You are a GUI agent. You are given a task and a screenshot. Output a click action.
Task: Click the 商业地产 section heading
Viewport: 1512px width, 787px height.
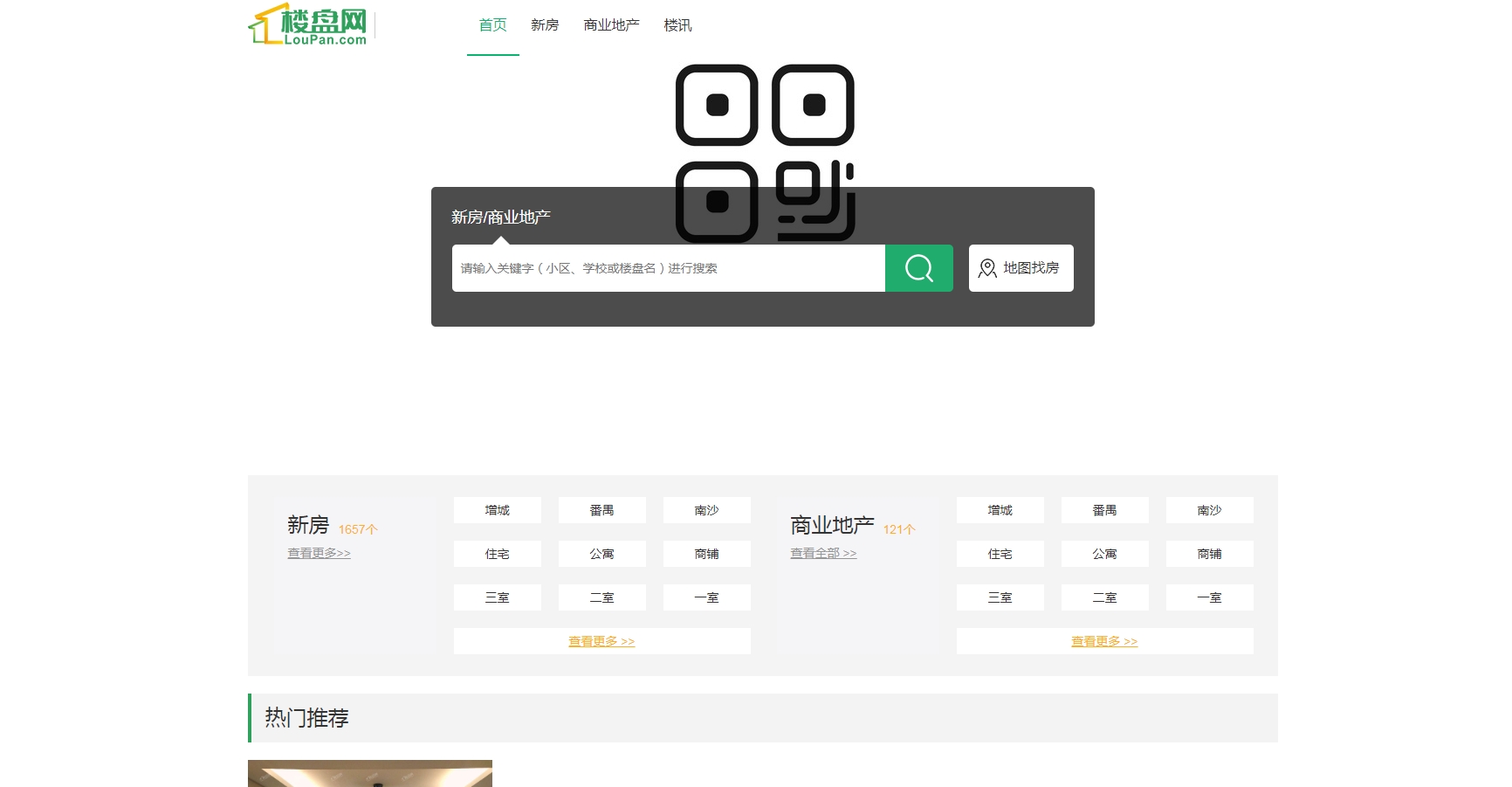[832, 525]
